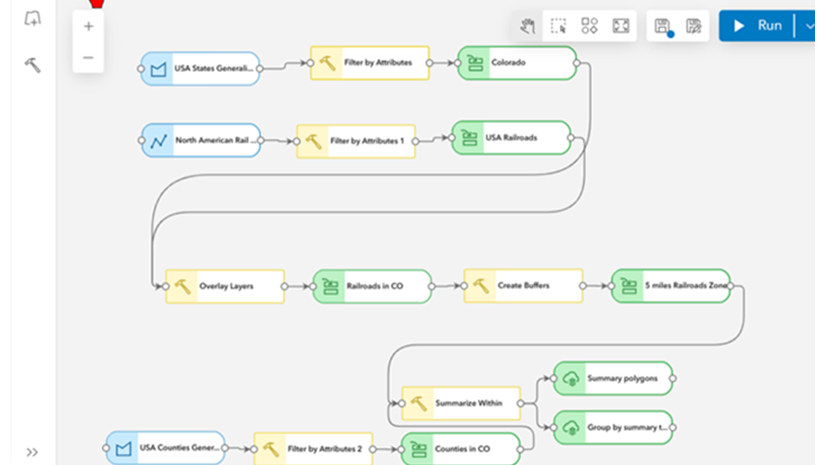This screenshot has width=826, height=465.
Task: Click output port of Create Buffers node
Action: pos(583,285)
